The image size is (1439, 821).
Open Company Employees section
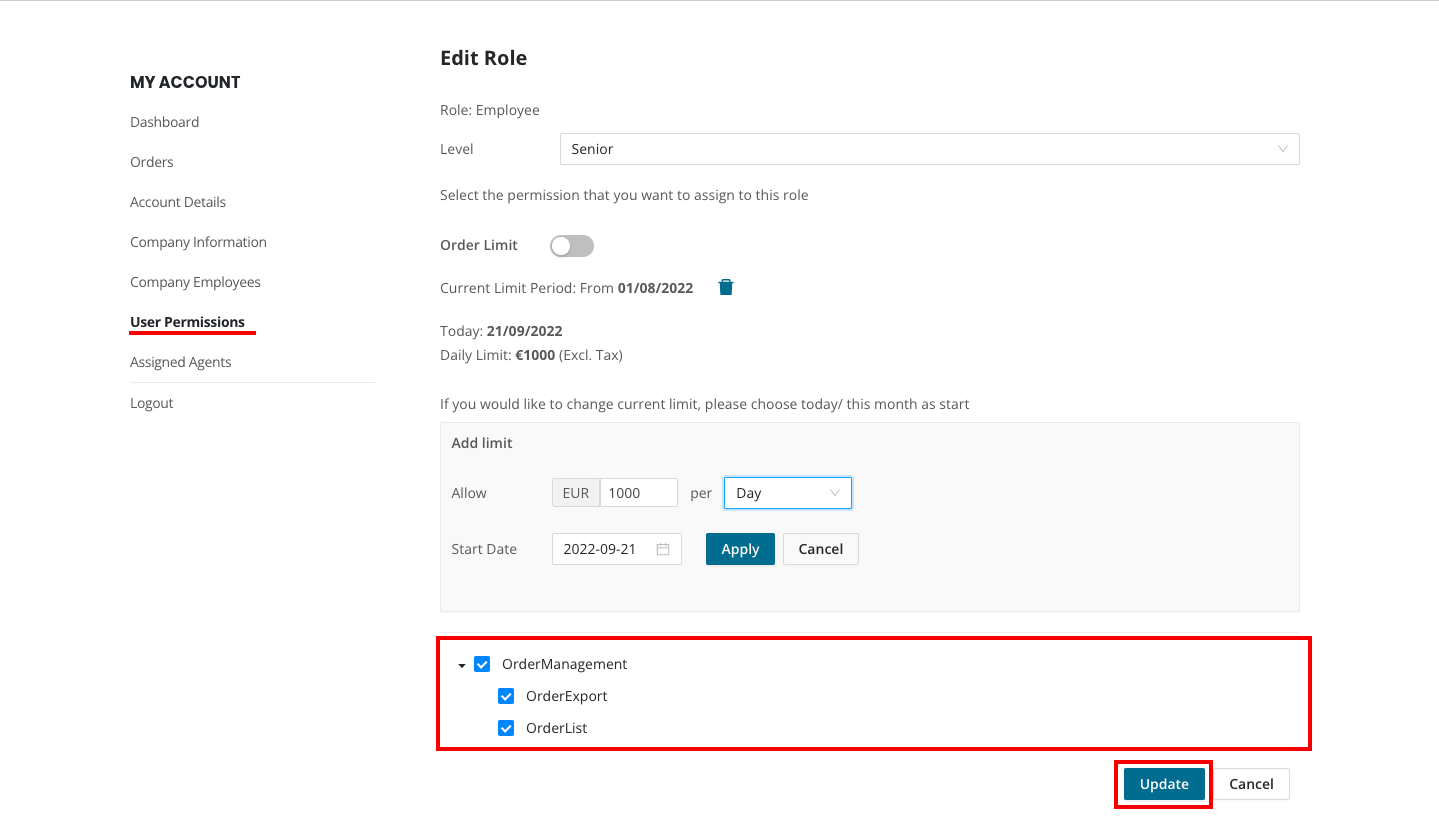pyautogui.click(x=195, y=282)
